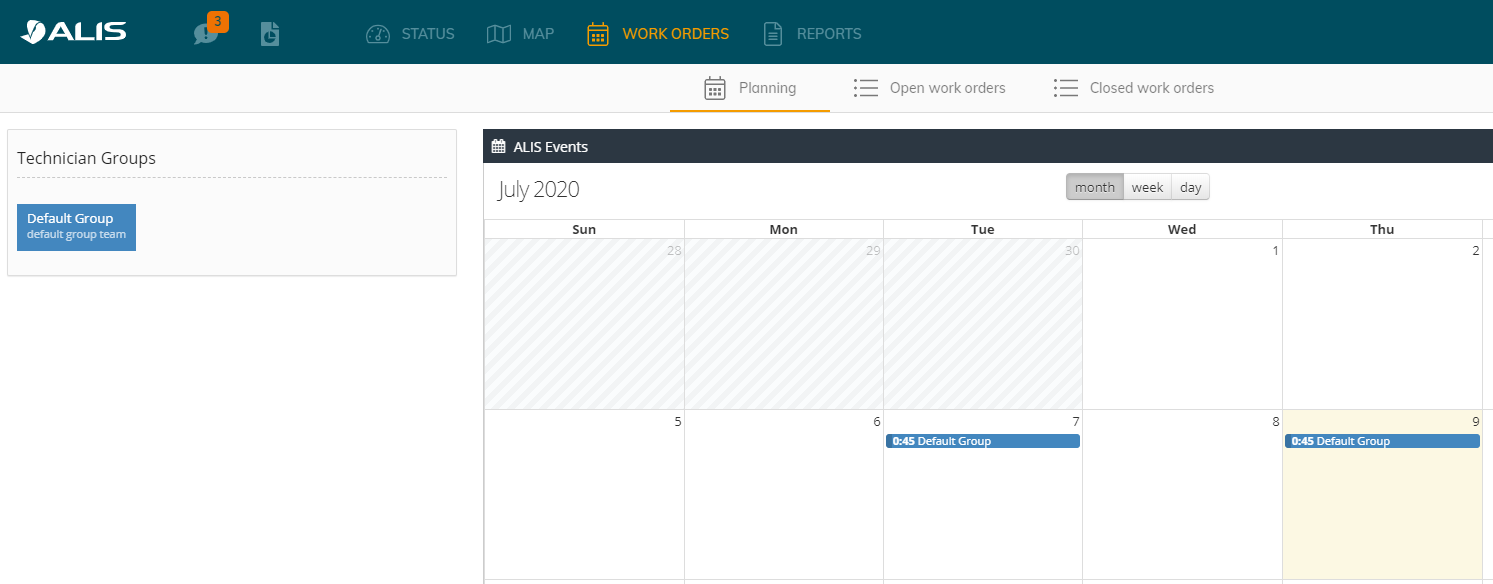Switch calendar to day view

point(1190,187)
